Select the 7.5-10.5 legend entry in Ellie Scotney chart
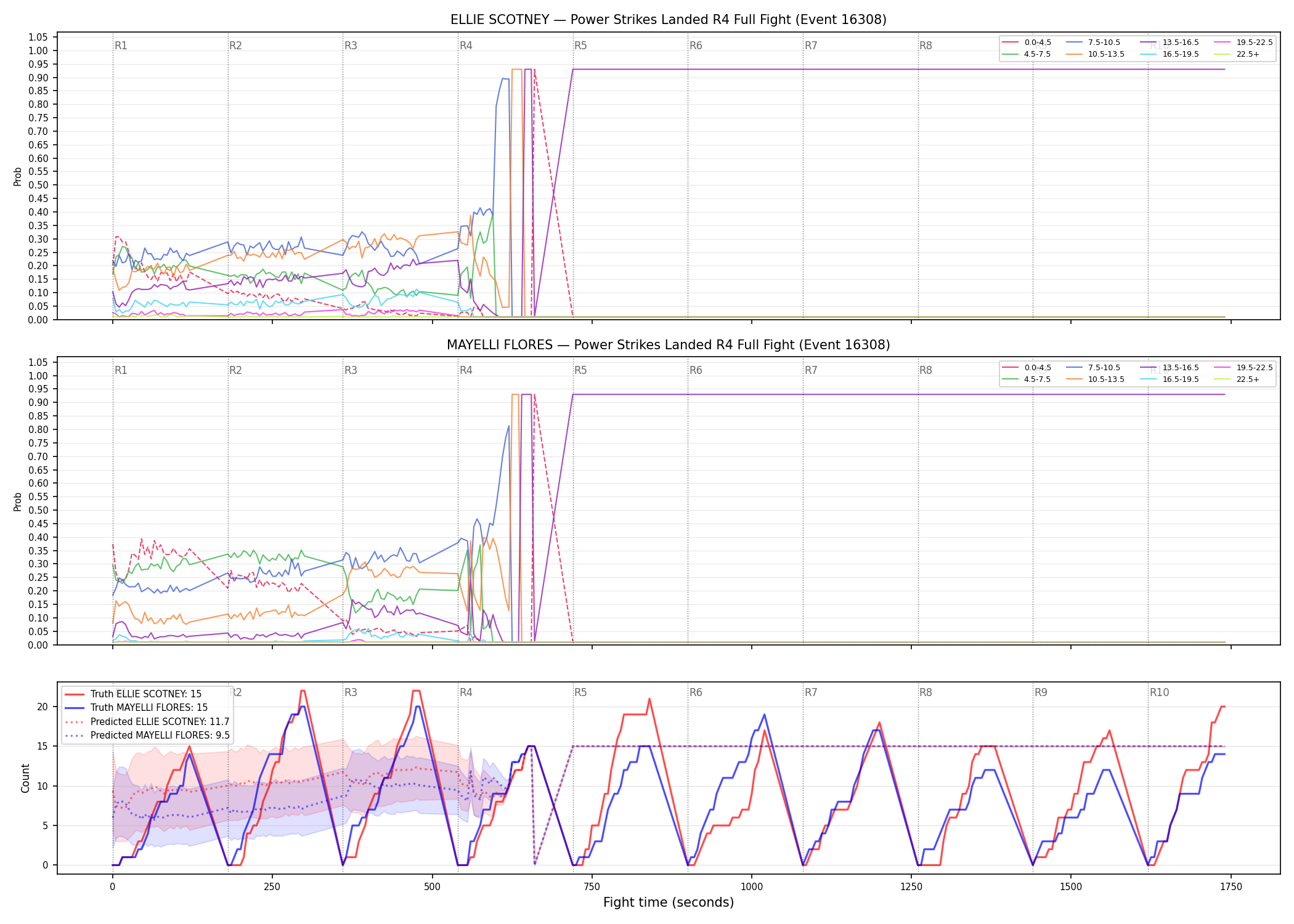The image size is (1294, 924). pos(1093,43)
